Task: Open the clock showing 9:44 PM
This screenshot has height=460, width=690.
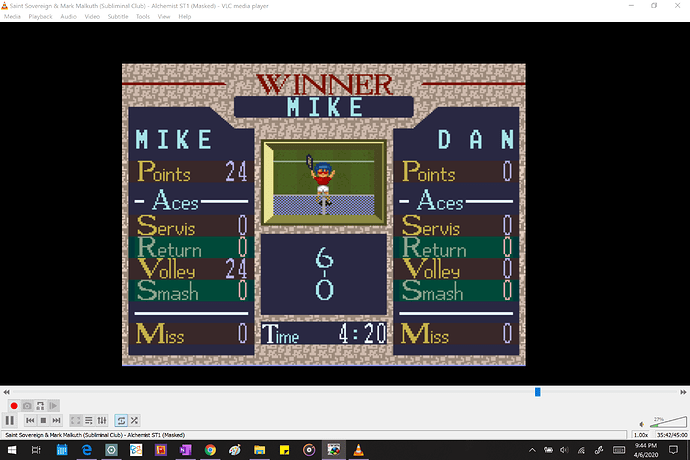Action: [x=646, y=450]
